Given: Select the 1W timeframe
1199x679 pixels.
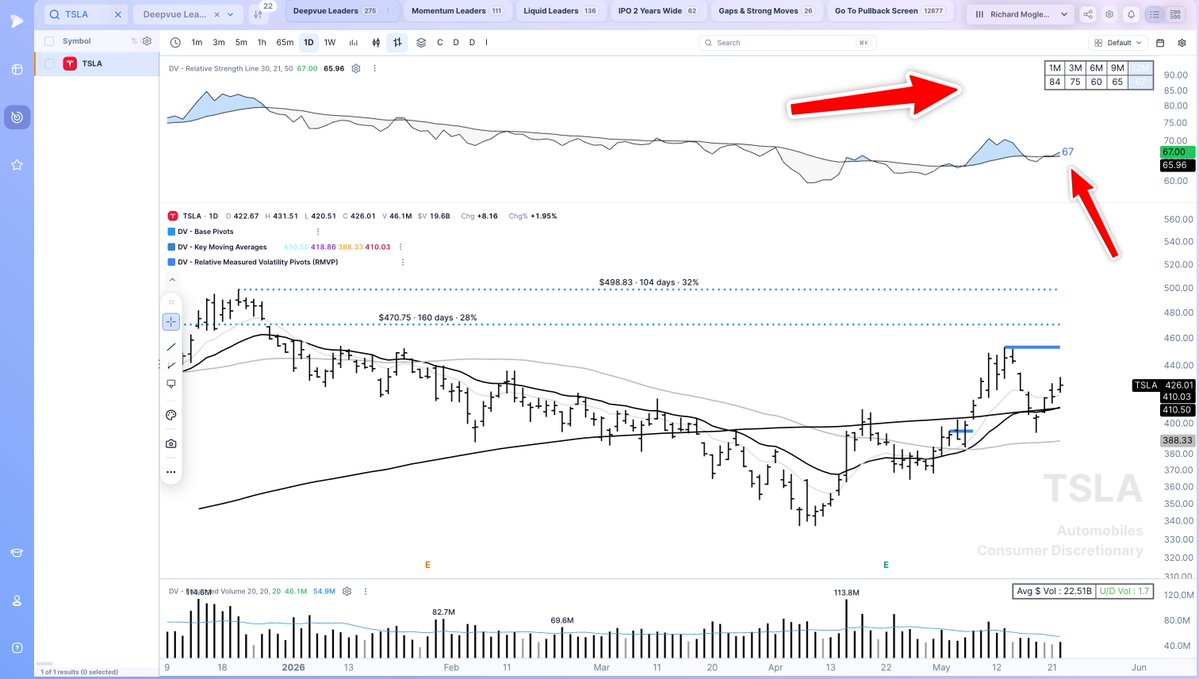Looking at the screenshot, I should click(x=330, y=43).
